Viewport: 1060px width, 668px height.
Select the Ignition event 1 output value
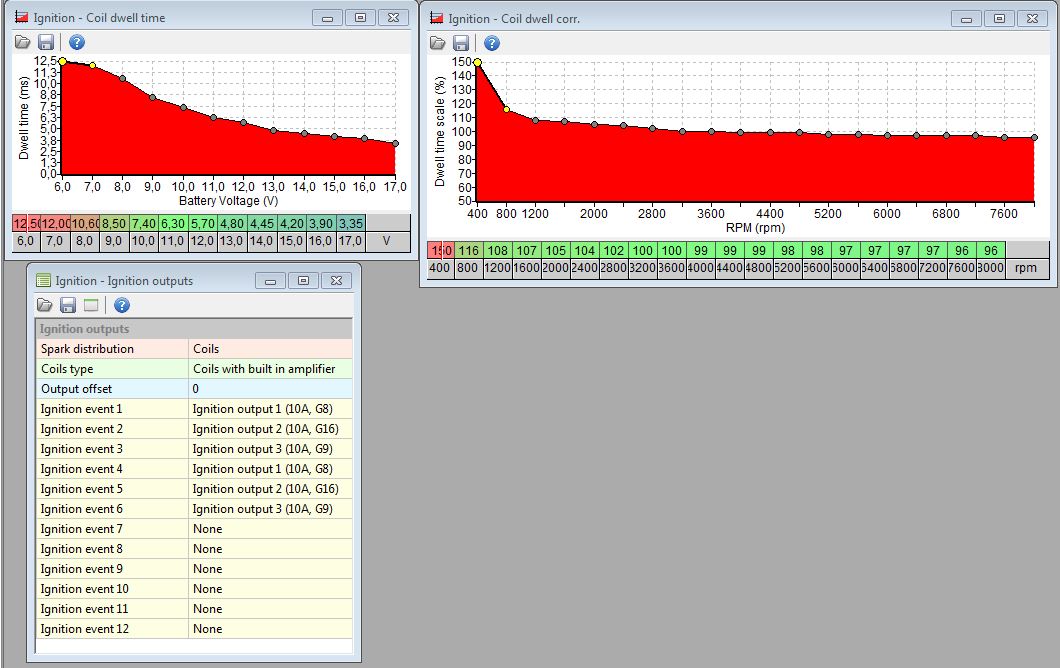(270, 409)
